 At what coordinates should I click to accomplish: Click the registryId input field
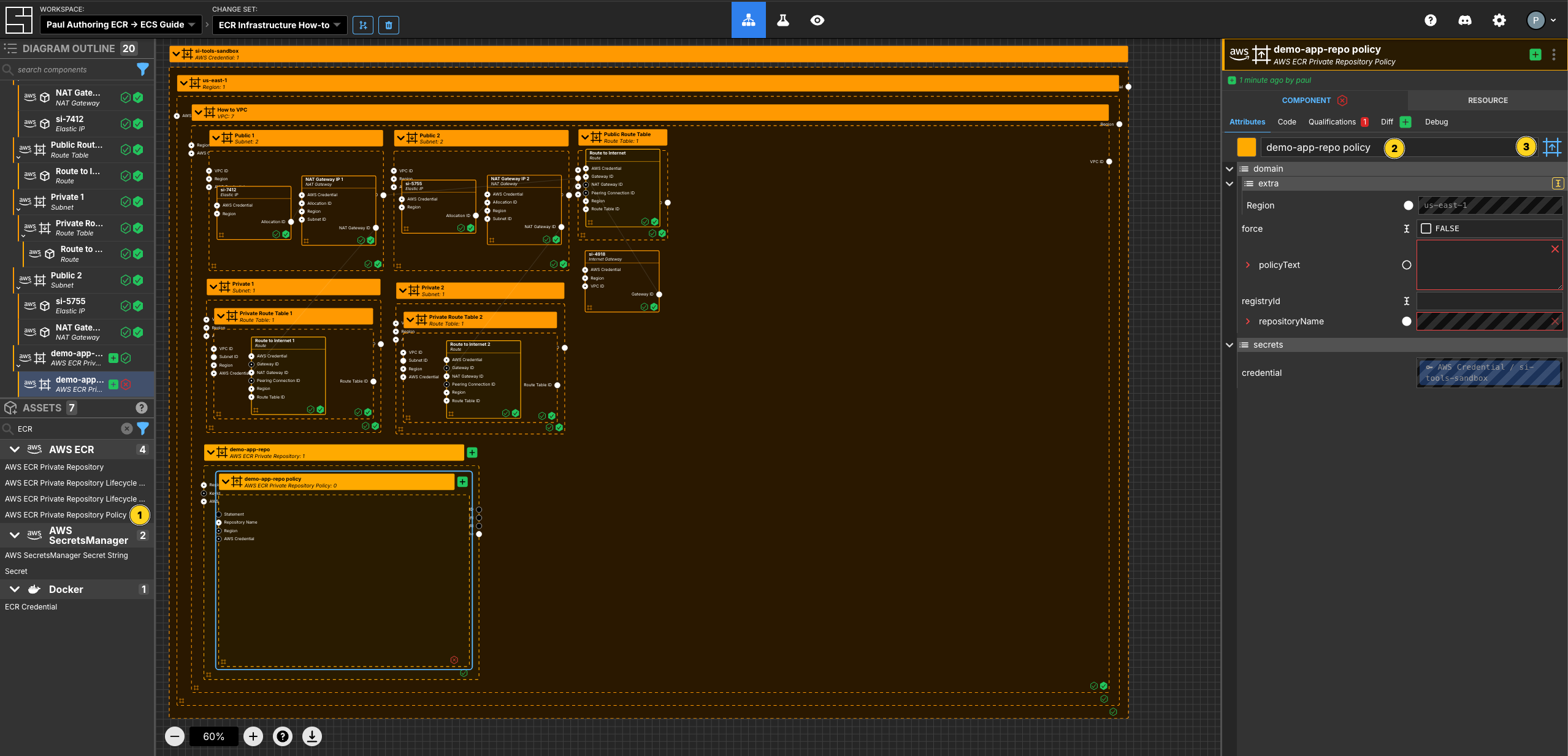coord(1490,301)
